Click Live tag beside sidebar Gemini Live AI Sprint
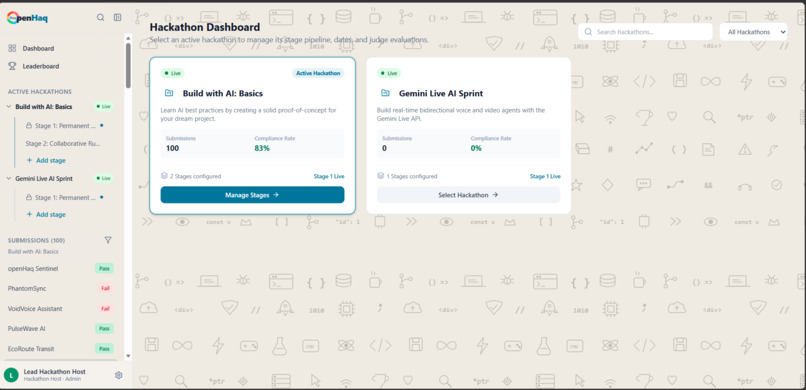The image size is (806, 390). pos(104,178)
